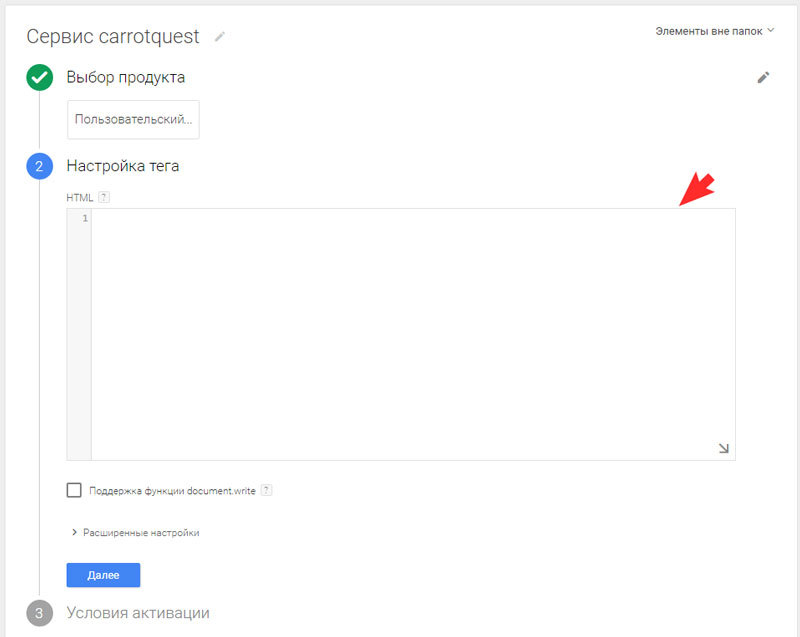The height and width of the screenshot is (637, 800).
Task: Click the green checkmark step one icon
Action: [x=39, y=78]
